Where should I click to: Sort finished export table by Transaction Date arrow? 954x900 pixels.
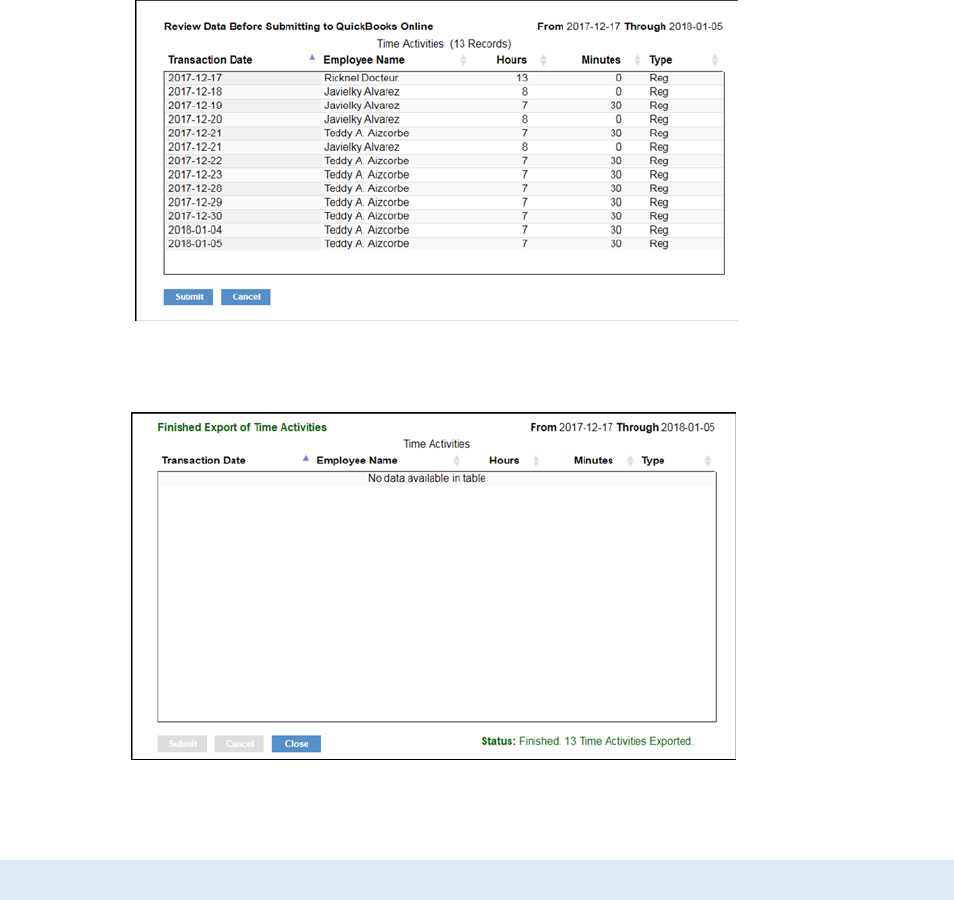pyautogui.click(x=305, y=458)
